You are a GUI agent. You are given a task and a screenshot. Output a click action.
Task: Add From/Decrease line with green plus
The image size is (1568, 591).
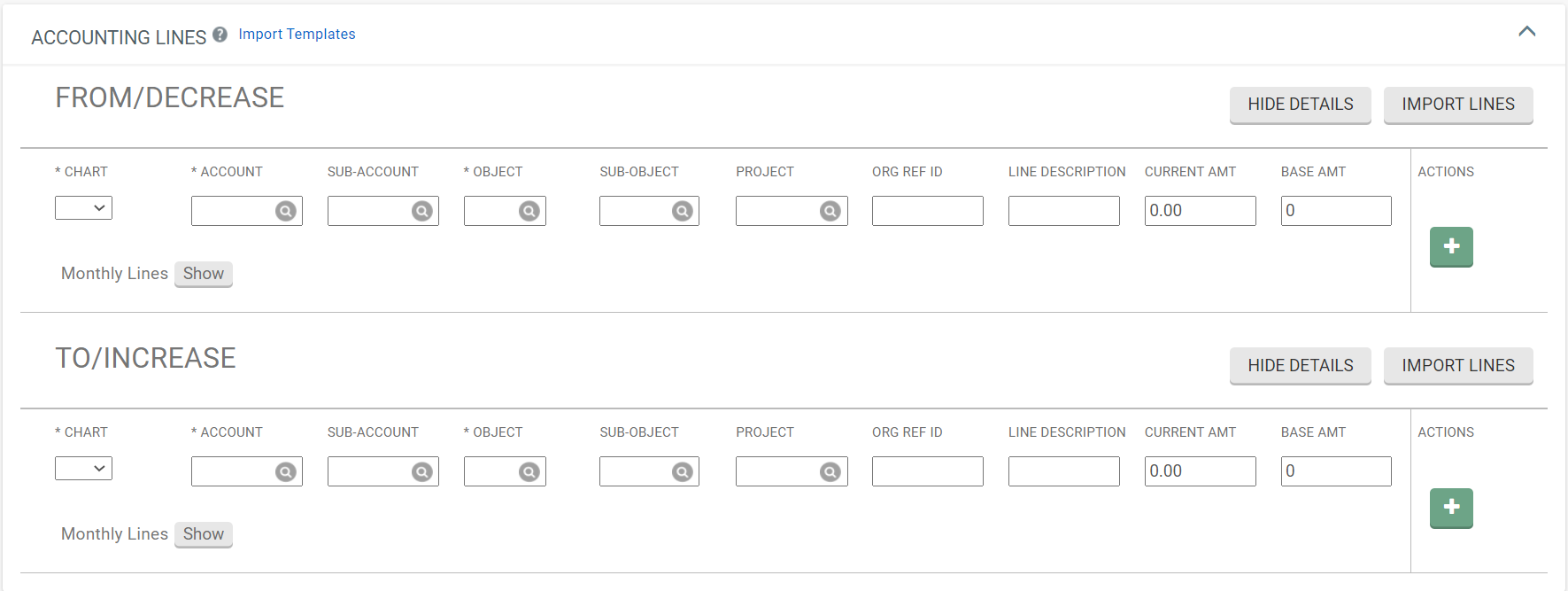tap(1451, 246)
